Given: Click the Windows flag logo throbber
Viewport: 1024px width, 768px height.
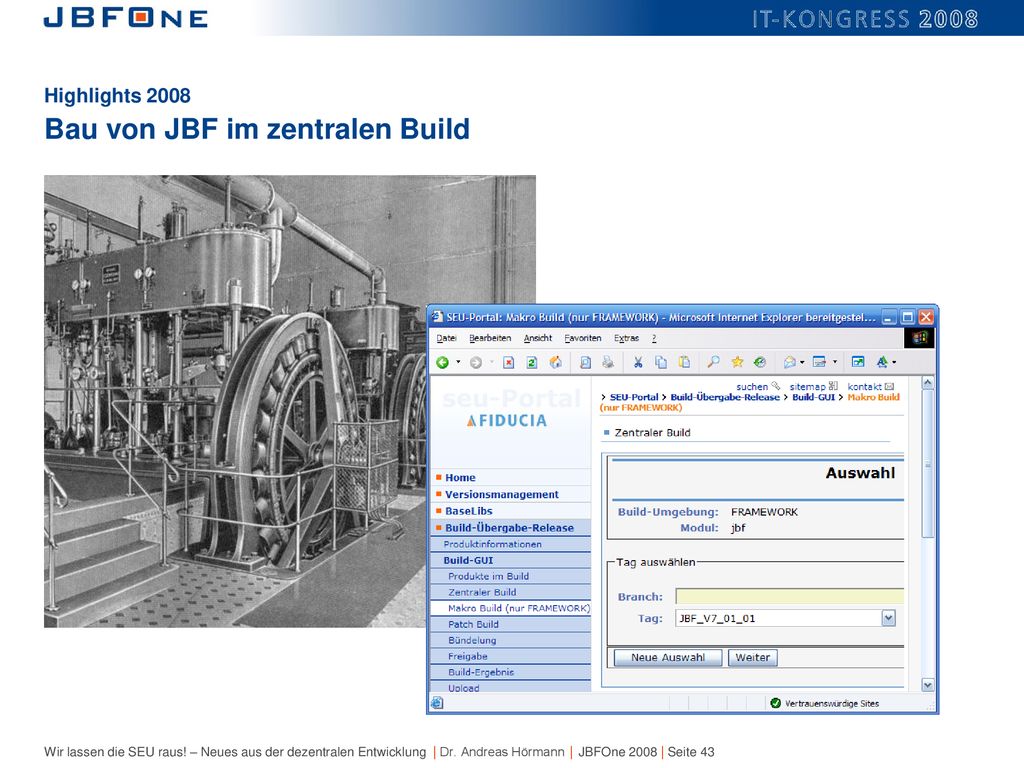Looking at the screenshot, I should pyautogui.click(x=920, y=338).
